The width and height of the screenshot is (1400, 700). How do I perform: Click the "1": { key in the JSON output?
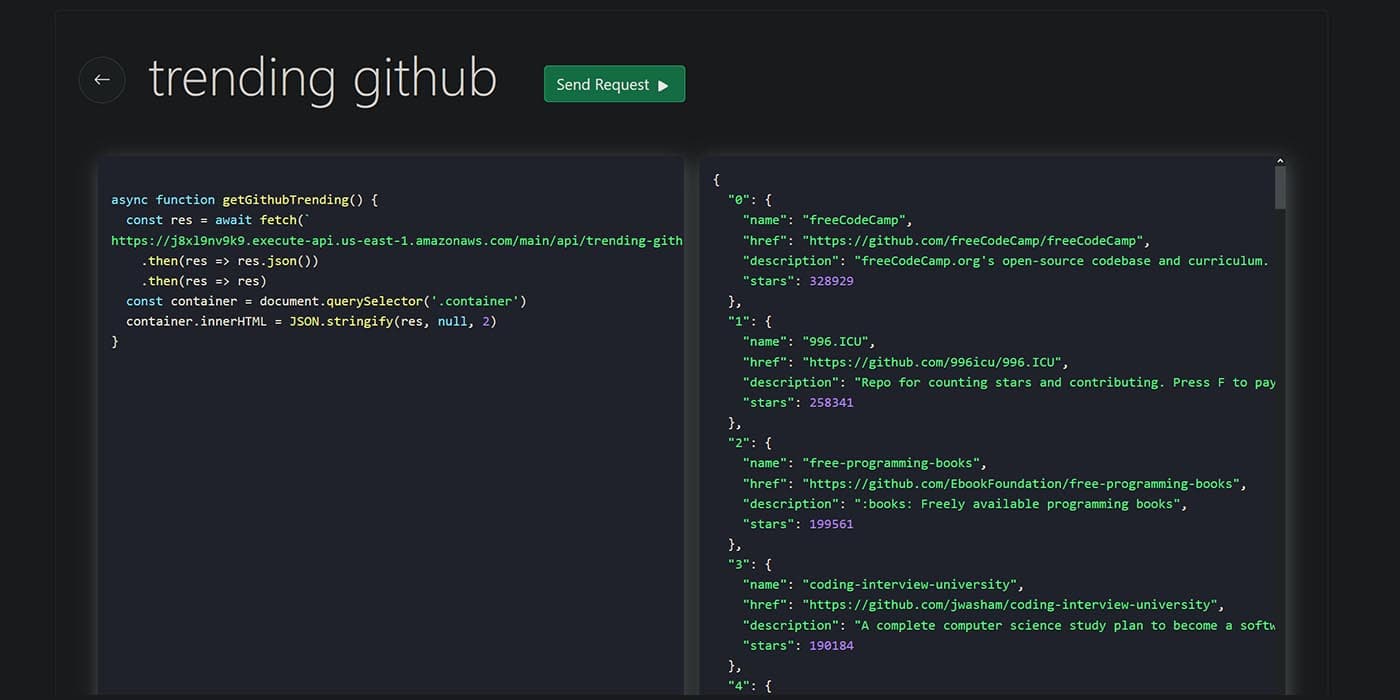pyautogui.click(x=750, y=321)
